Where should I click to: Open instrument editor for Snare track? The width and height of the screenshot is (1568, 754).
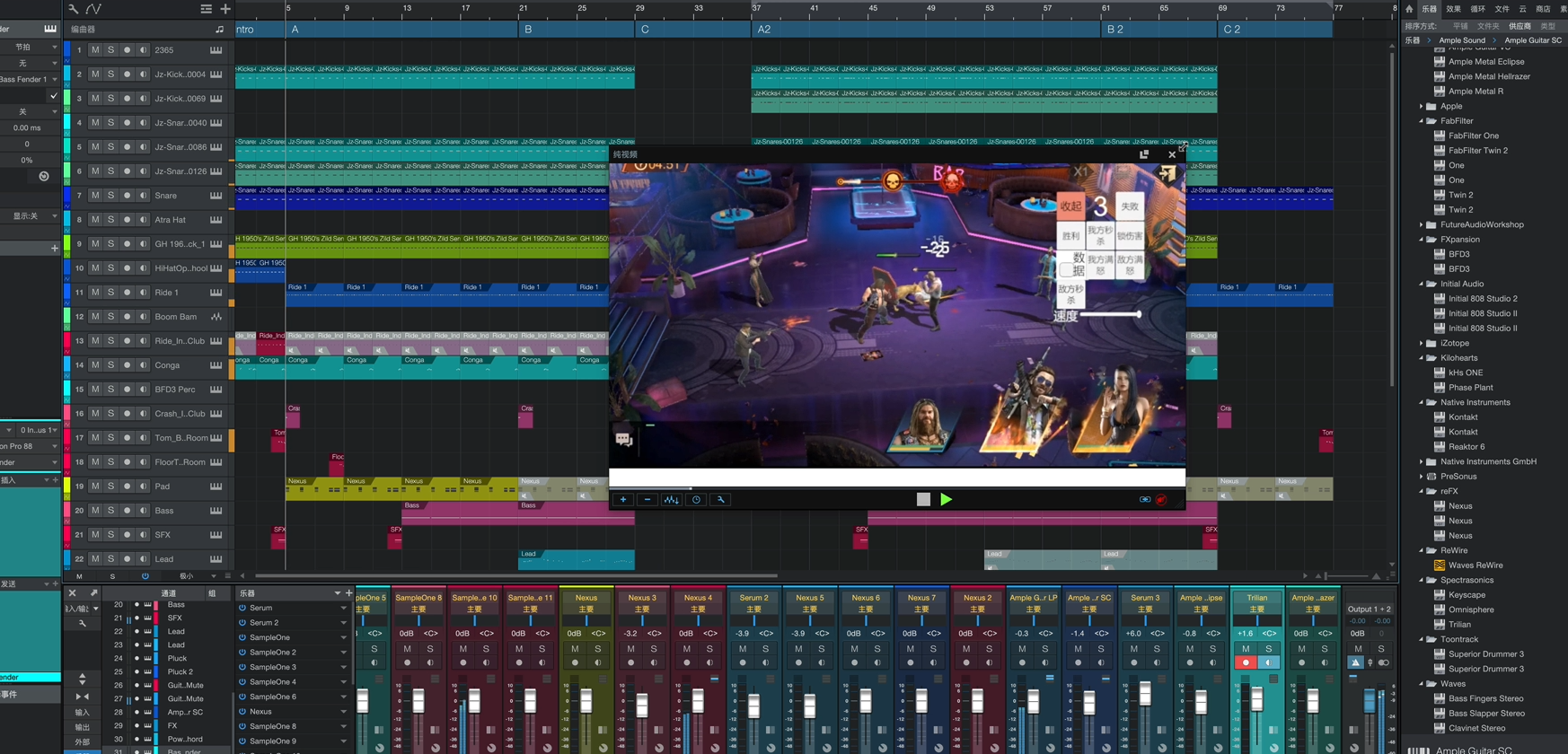pos(216,196)
